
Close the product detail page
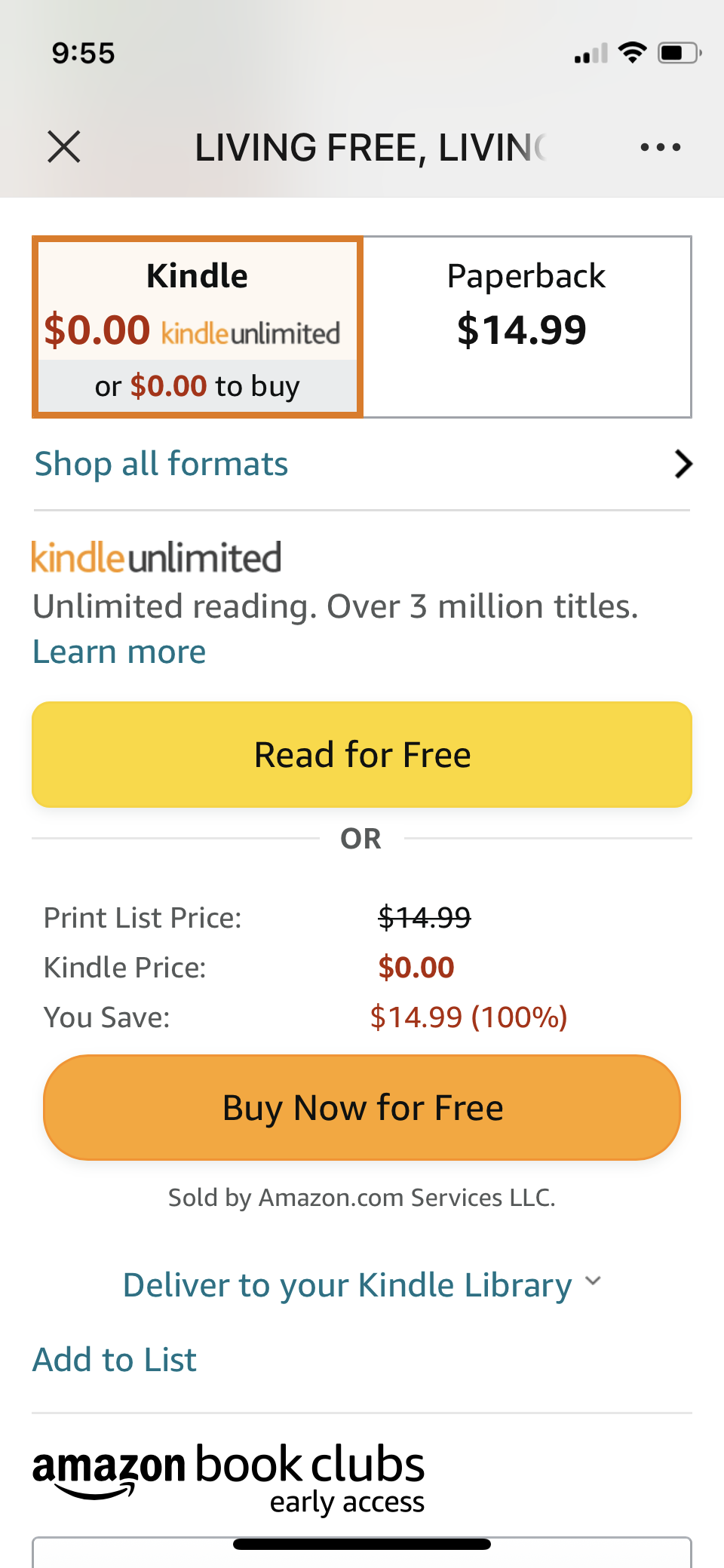point(64,146)
